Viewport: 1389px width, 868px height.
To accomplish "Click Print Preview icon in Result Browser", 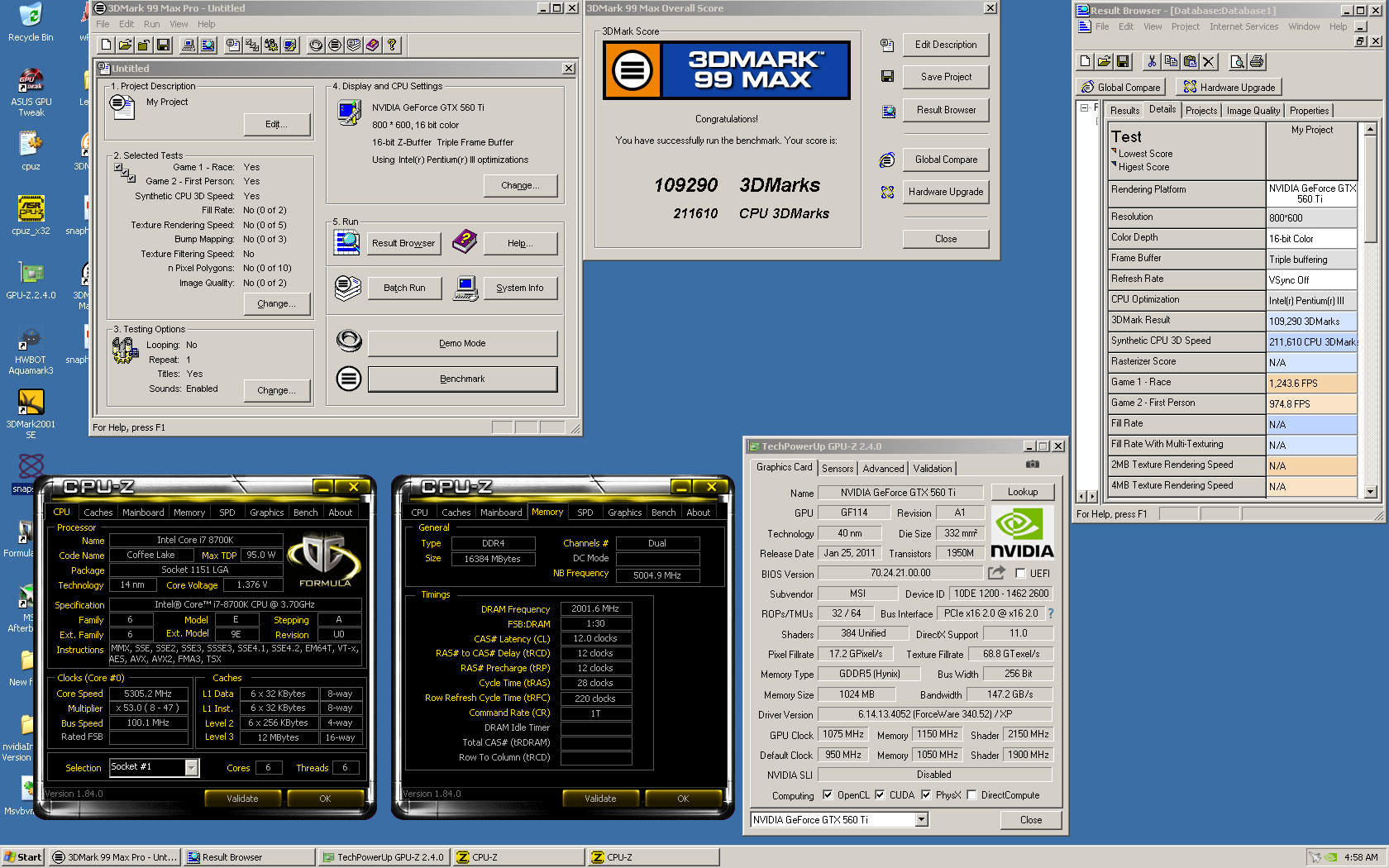I will (1237, 61).
